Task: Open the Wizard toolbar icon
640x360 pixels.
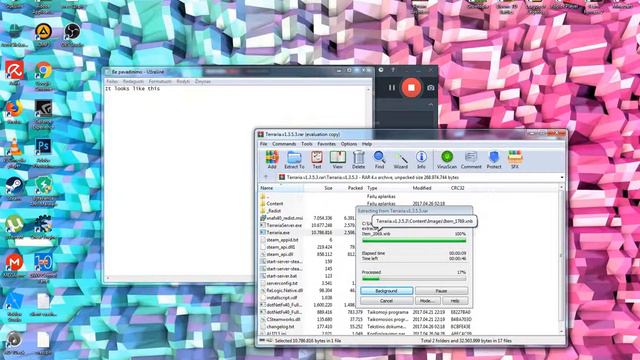Action: 401,160
